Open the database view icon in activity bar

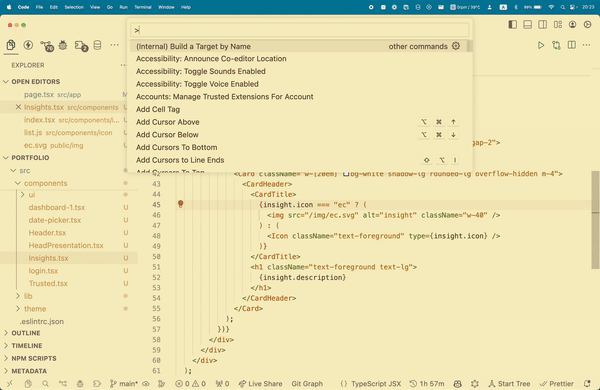point(98,45)
